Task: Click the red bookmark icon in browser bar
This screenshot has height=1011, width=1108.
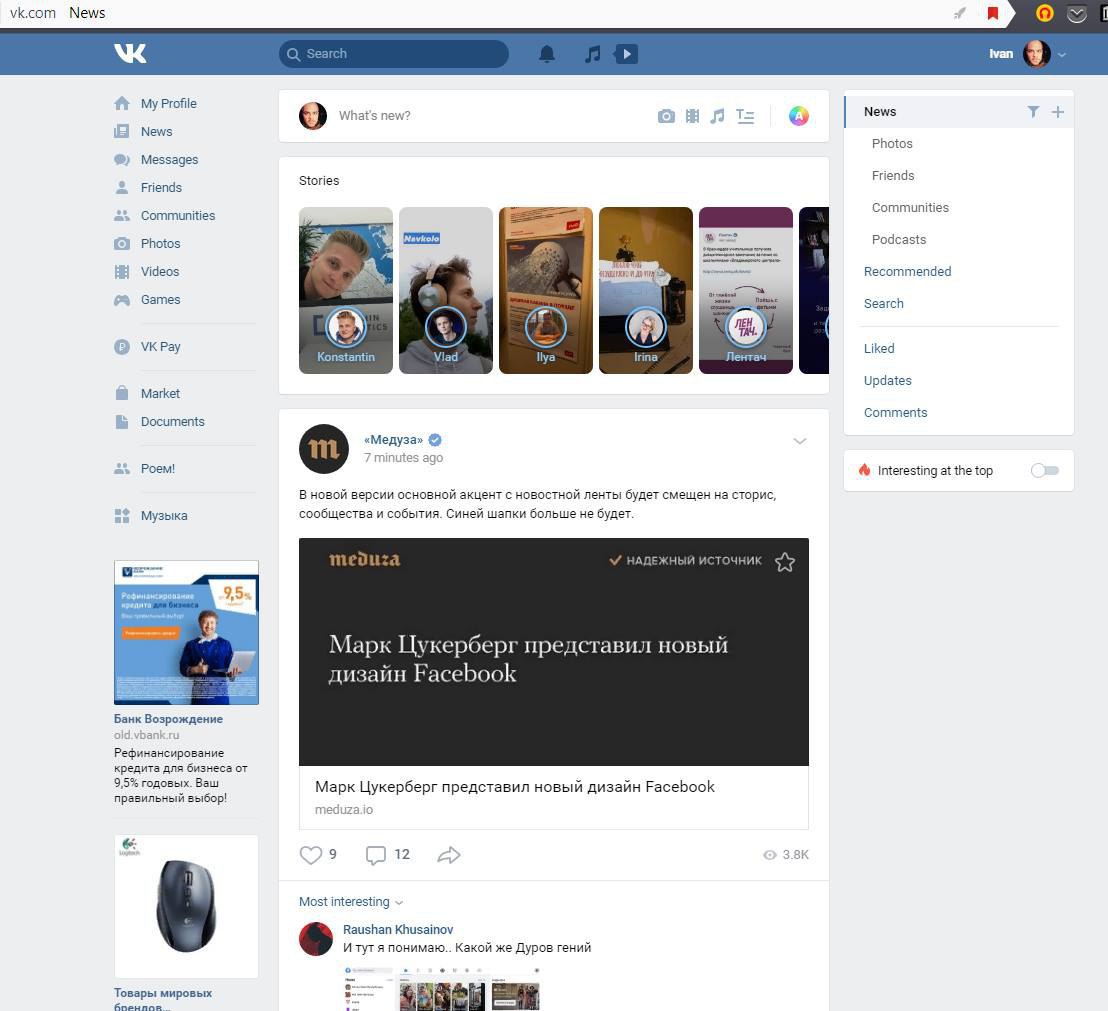Action: tap(993, 13)
